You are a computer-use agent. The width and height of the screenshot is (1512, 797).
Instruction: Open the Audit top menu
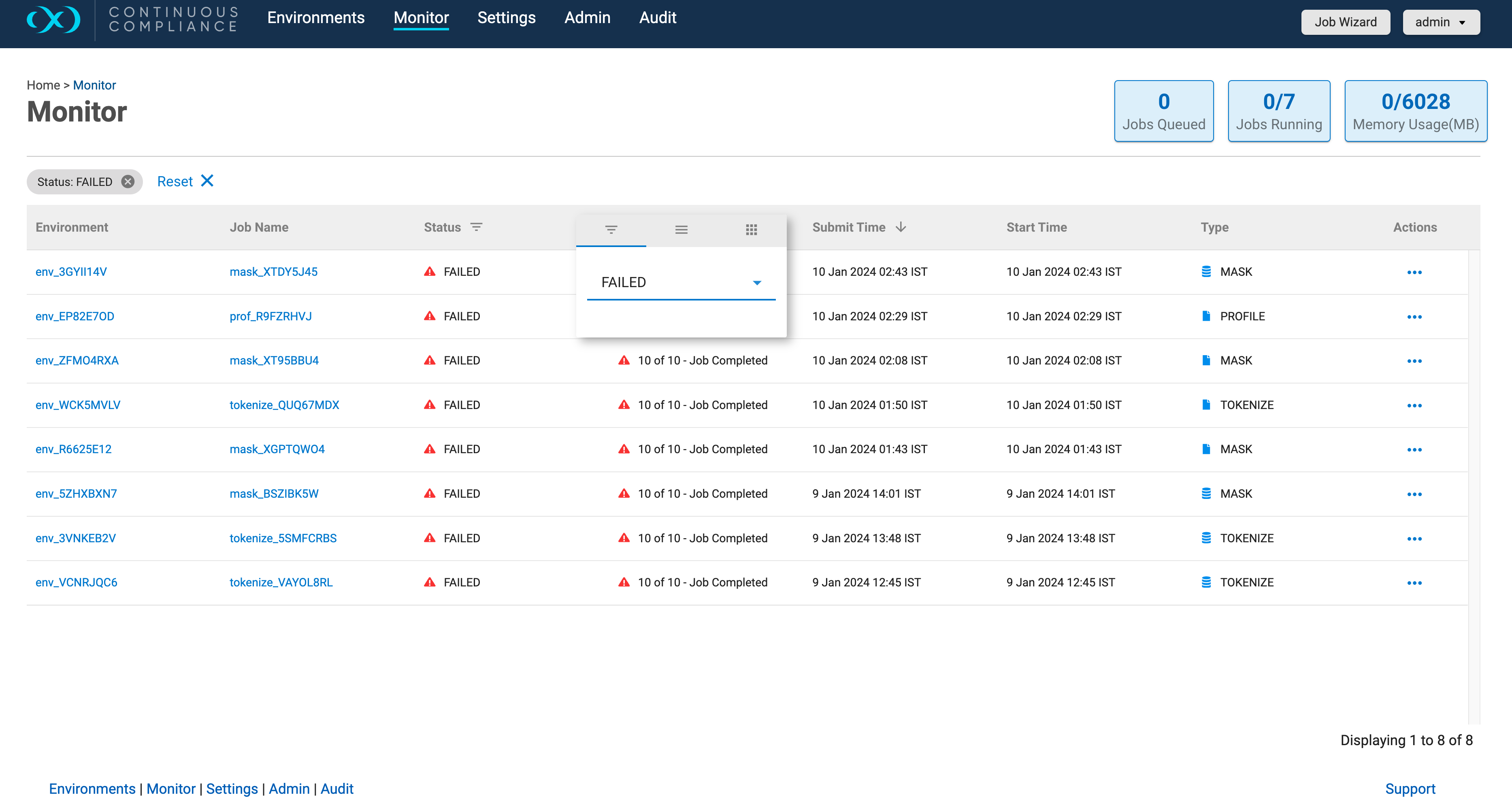[658, 17]
